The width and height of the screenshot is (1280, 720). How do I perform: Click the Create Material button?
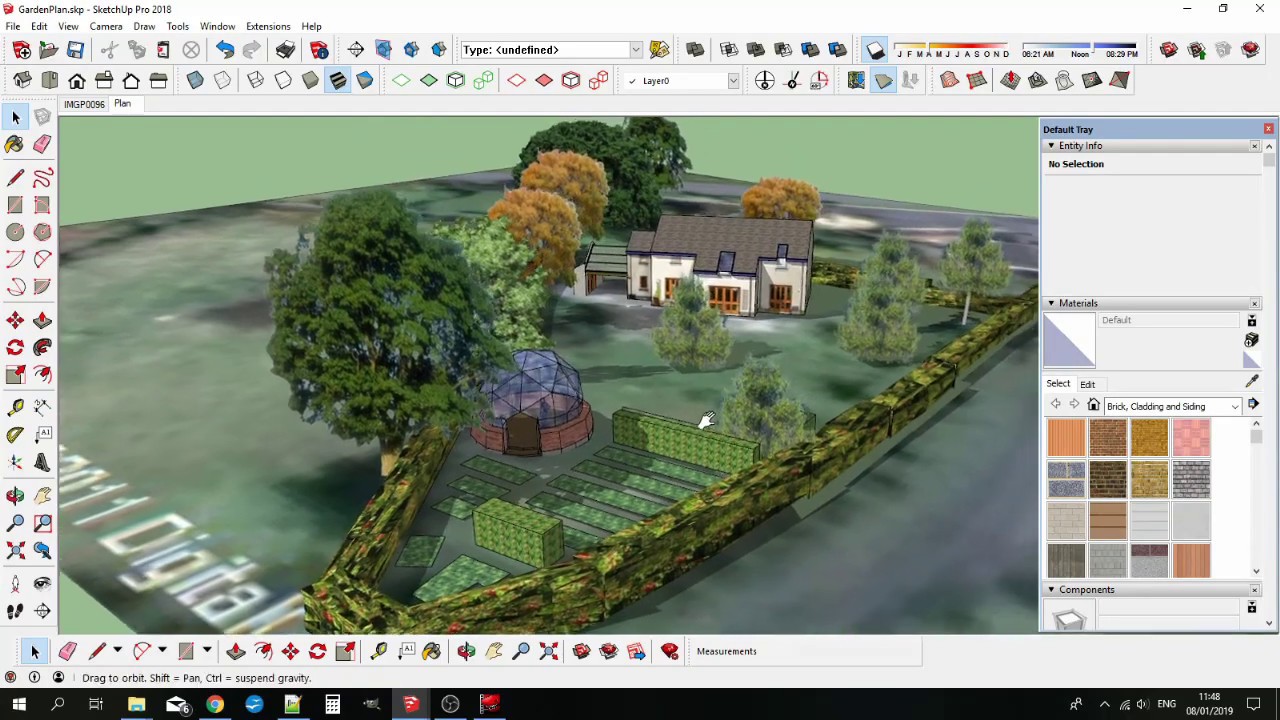(1251, 341)
